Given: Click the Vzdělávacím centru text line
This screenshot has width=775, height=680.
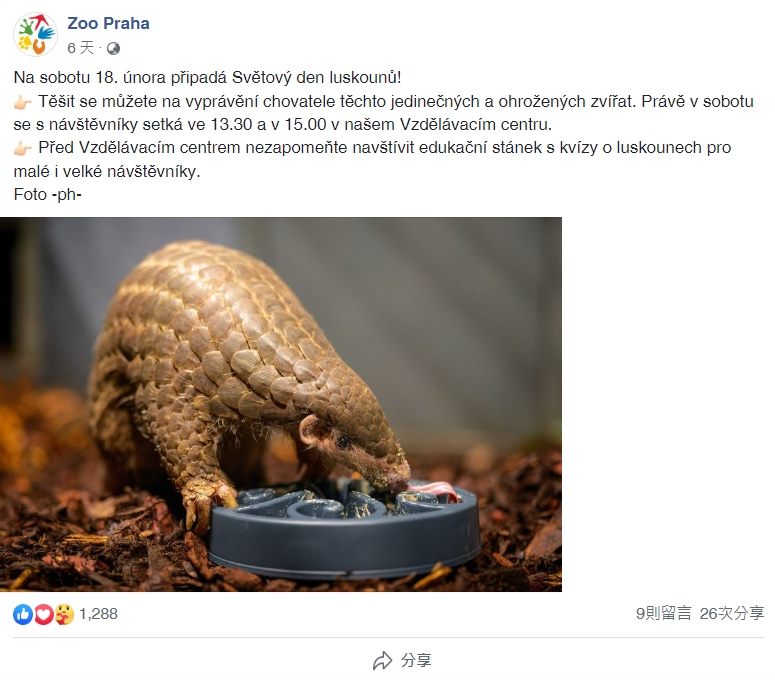Looking at the screenshot, I should coord(475,125).
